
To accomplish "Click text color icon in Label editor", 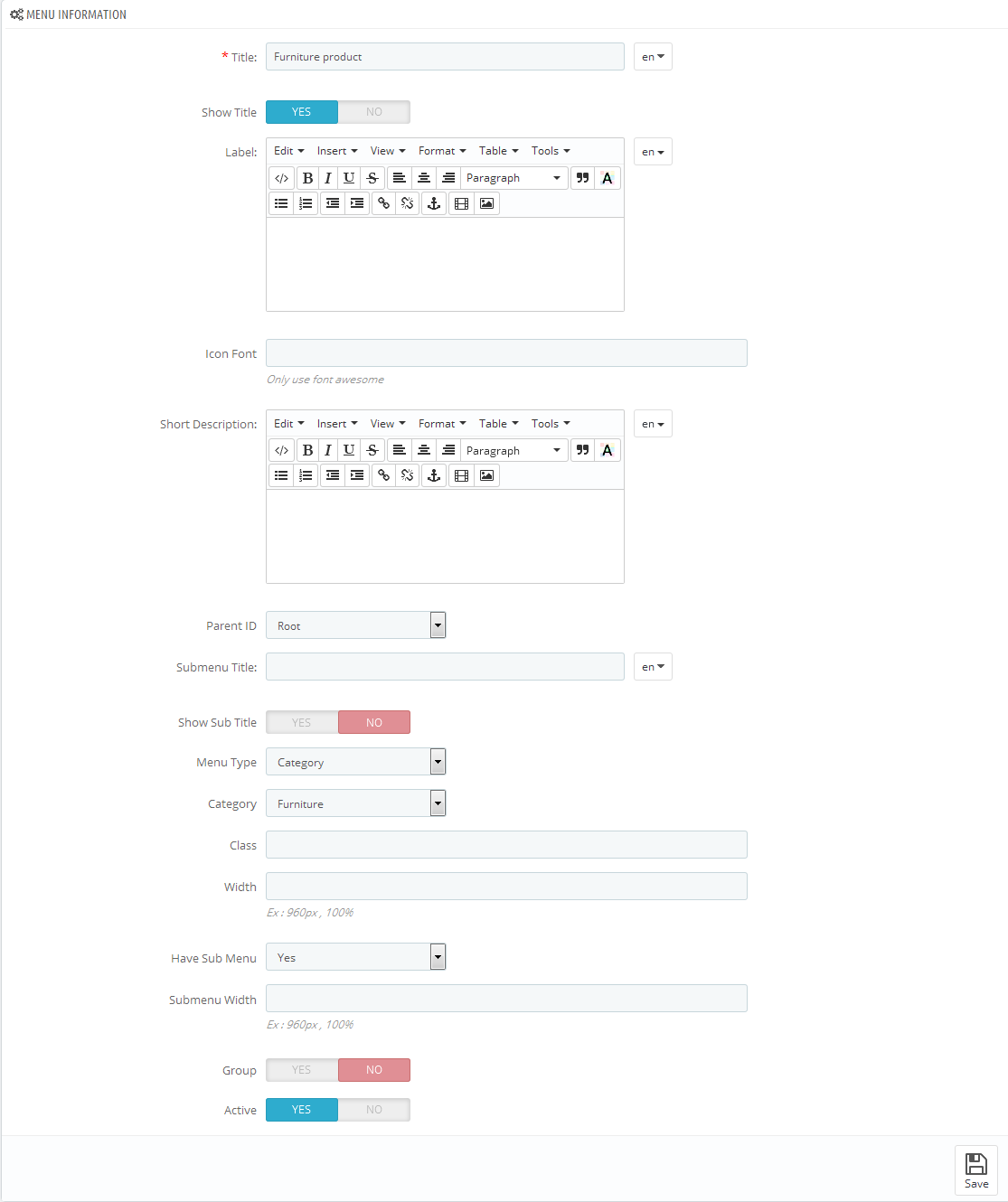I will (x=608, y=178).
